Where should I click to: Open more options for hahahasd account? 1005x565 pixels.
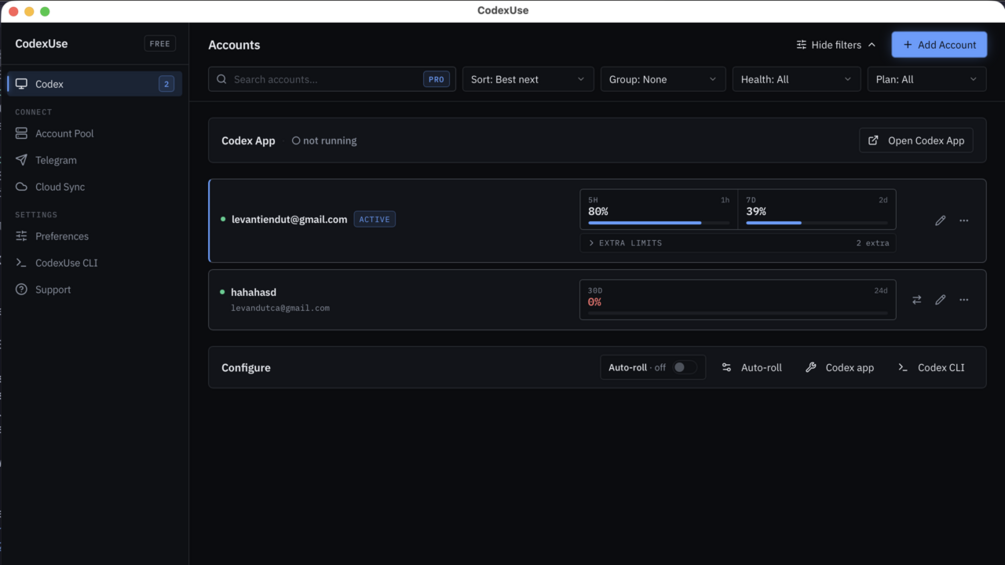pyautogui.click(x=964, y=300)
